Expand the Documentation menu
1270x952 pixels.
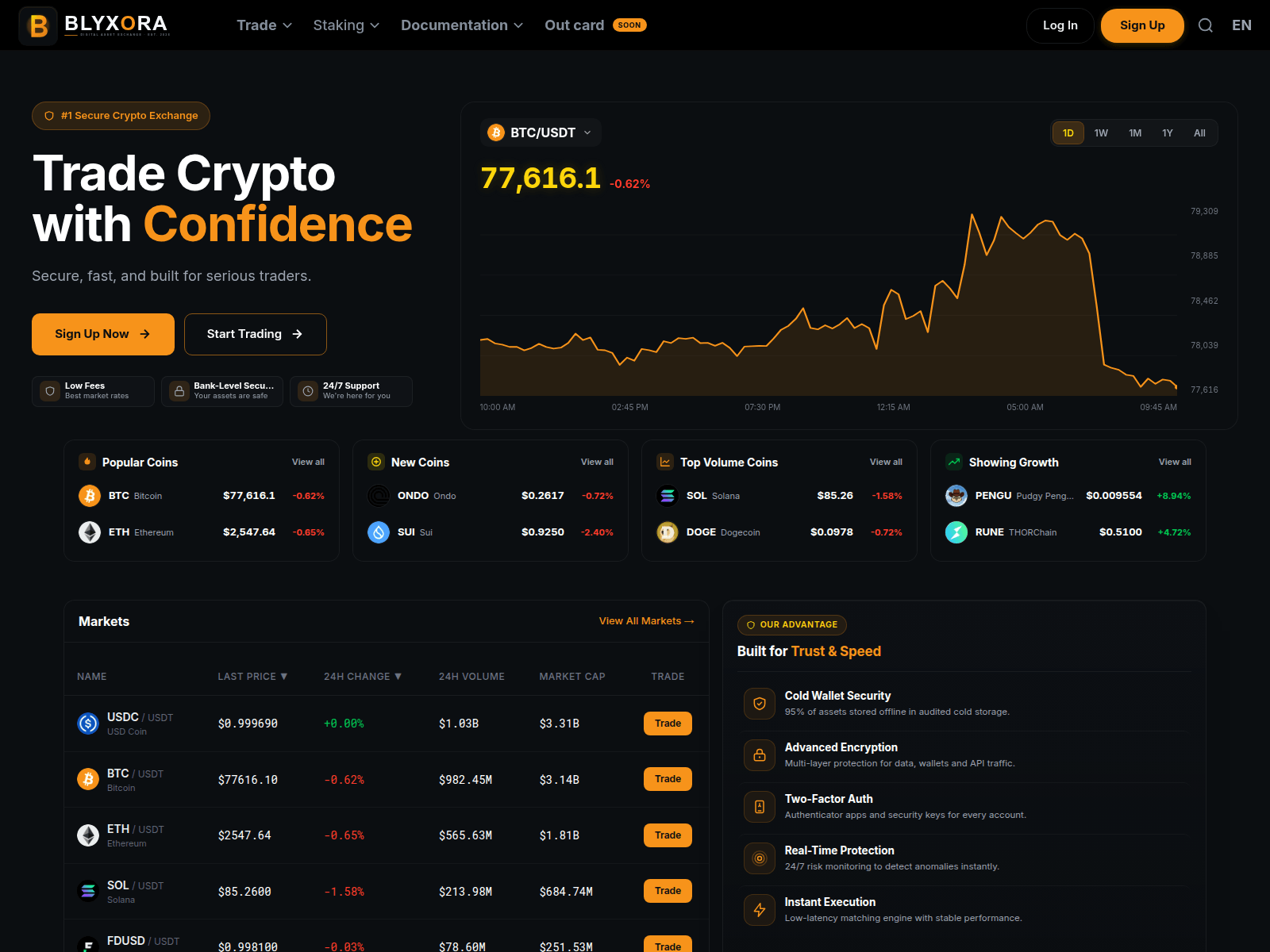tap(461, 25)
